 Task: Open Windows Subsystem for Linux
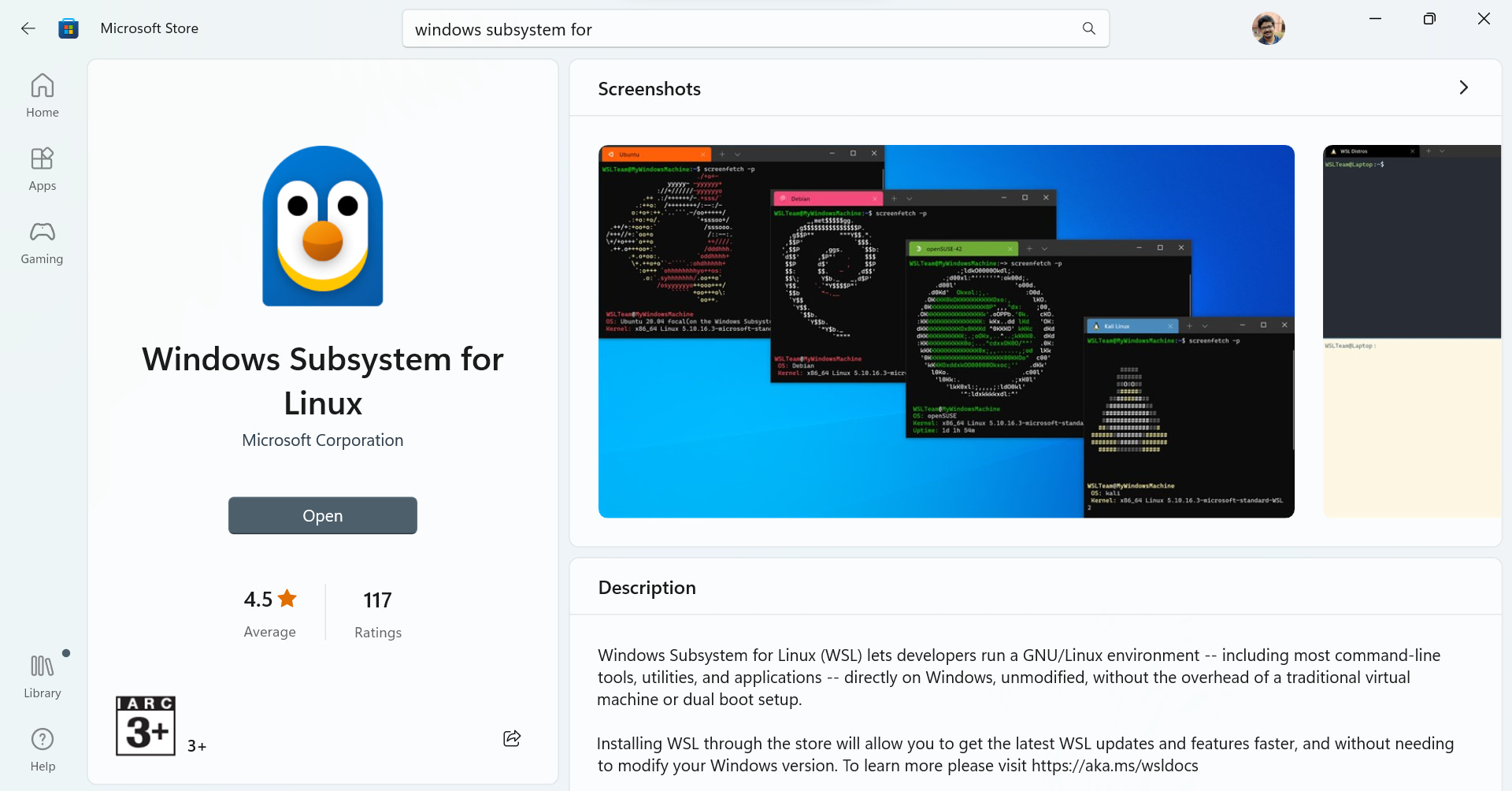pyautogui.click(x=322, y=515)
